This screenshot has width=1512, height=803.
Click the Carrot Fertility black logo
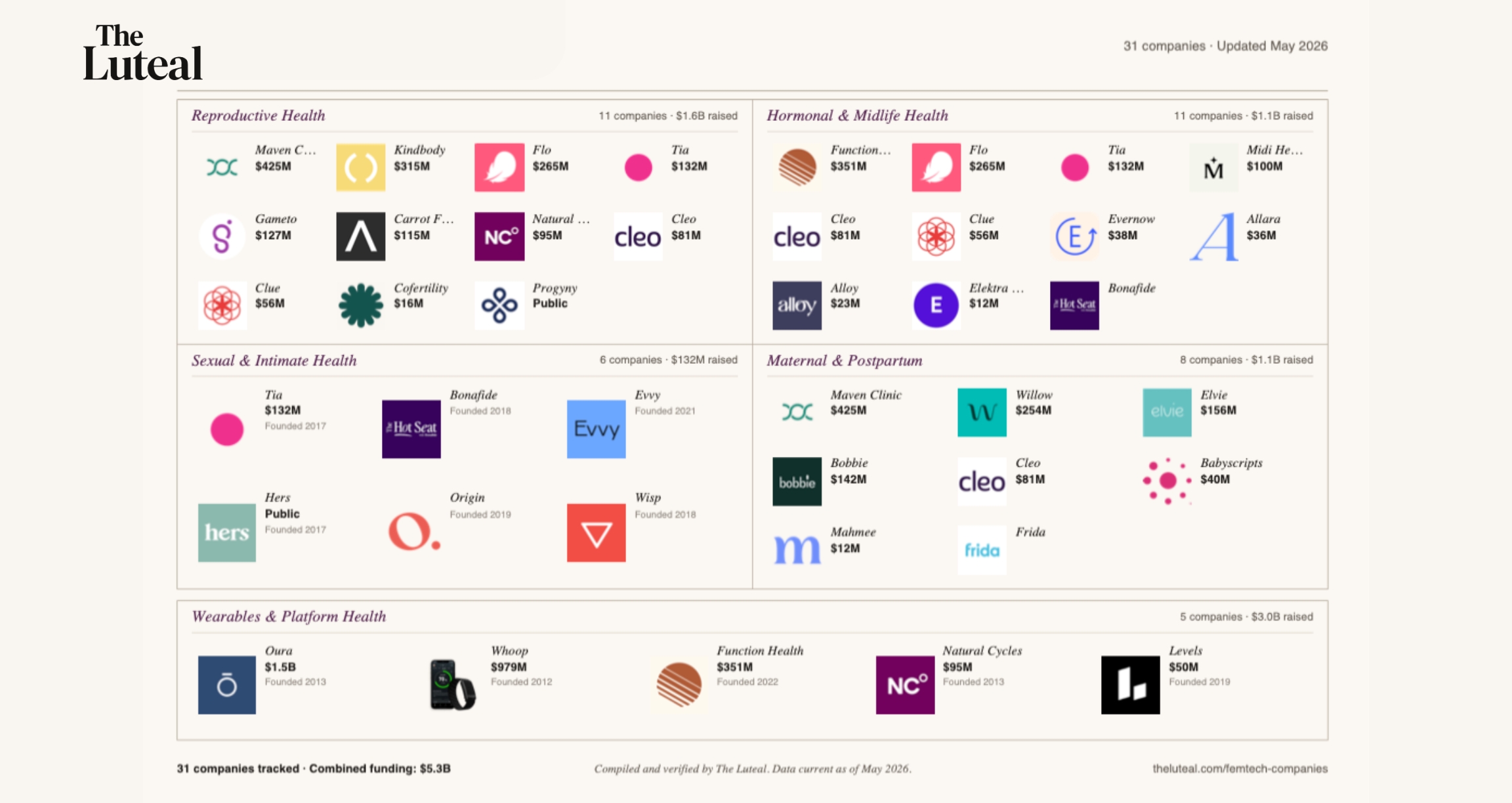[x=360, y=236]
